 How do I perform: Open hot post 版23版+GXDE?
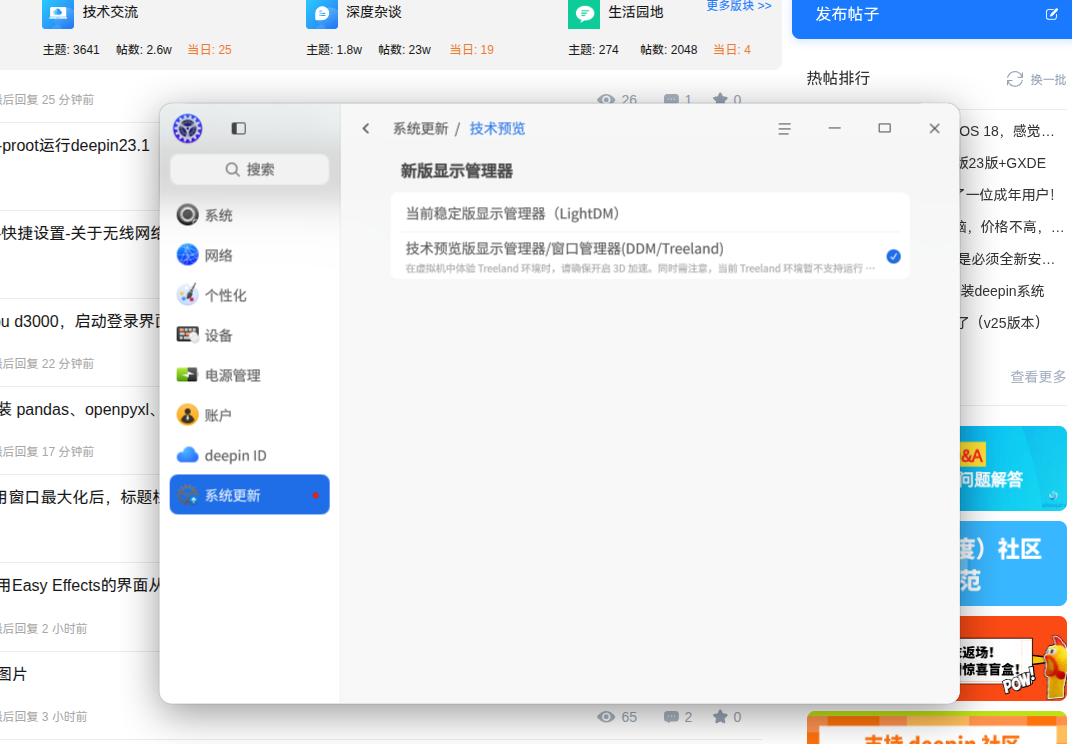(x=1003, y=163)
